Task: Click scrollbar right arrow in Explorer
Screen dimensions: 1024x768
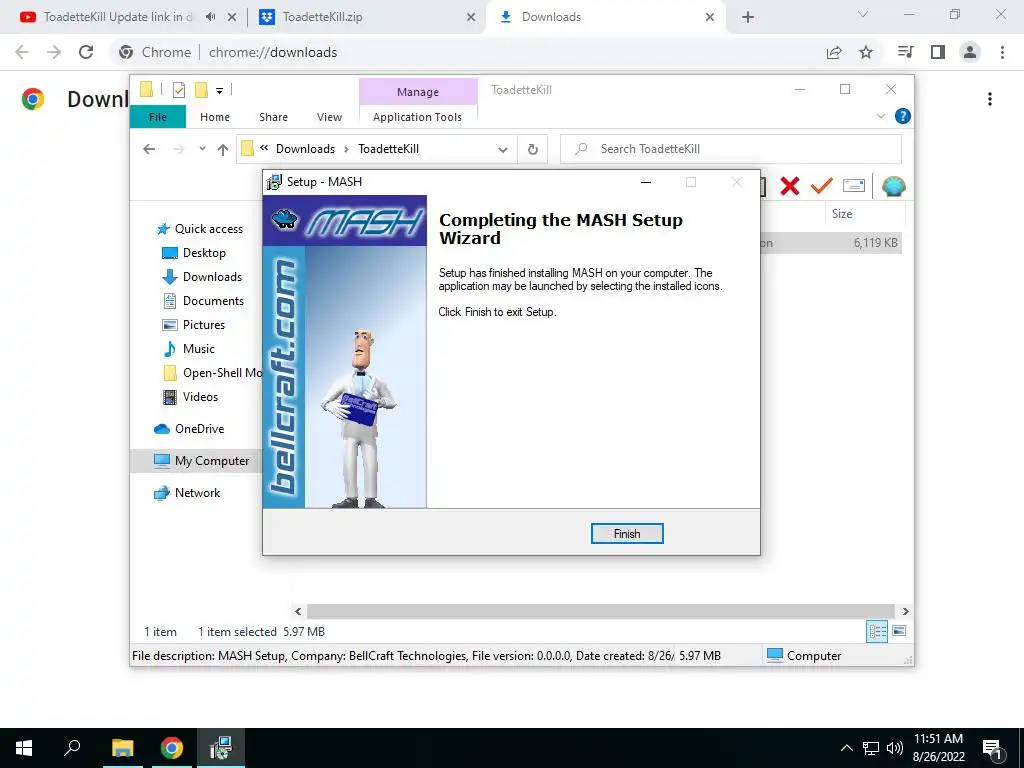Action: pos(905,611)
